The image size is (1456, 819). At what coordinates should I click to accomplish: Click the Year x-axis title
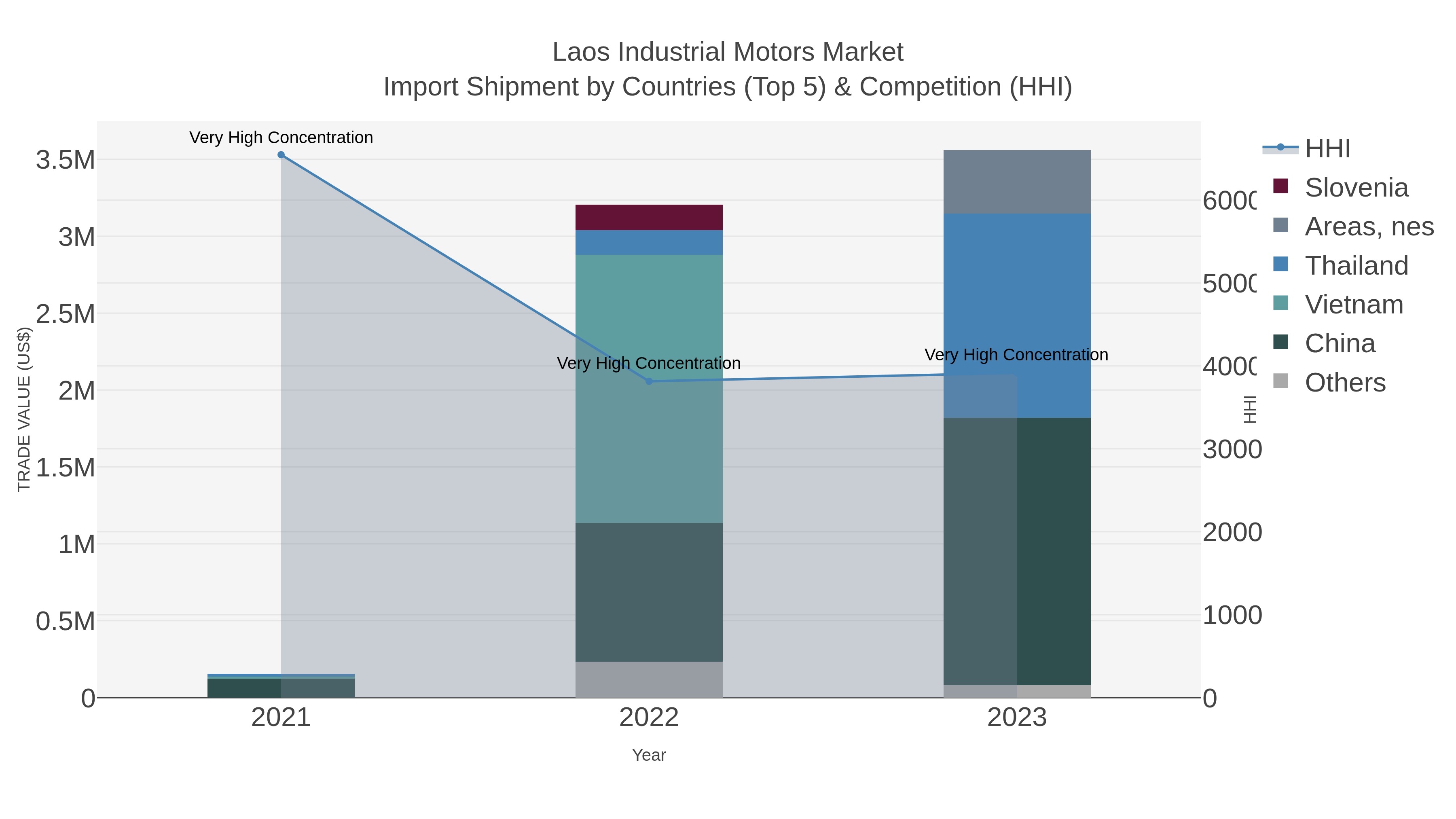(x=649, y=755)
